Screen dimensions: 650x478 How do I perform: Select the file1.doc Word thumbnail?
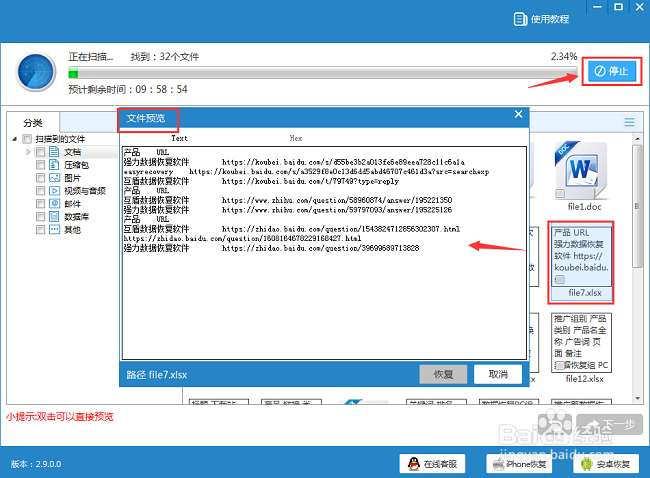click(580, 170)
